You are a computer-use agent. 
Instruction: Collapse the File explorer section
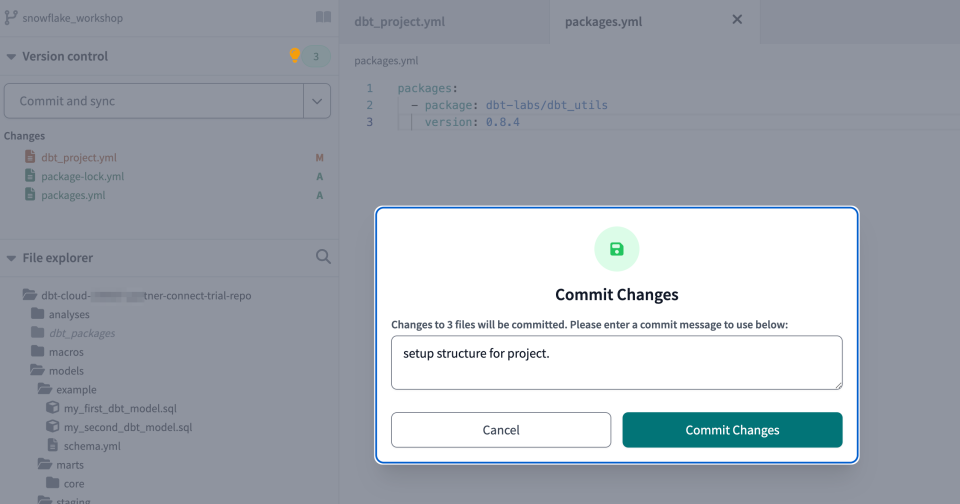pos(11,258)
